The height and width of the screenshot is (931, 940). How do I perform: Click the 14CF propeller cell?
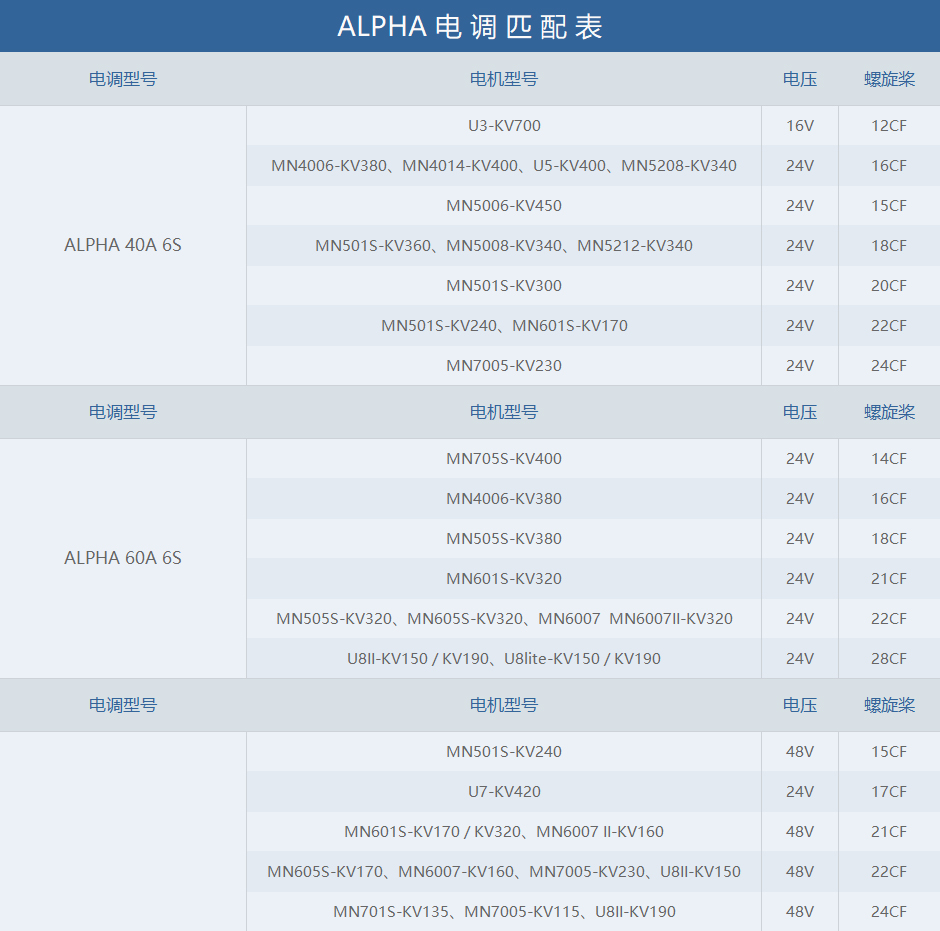tap(889, 459)
